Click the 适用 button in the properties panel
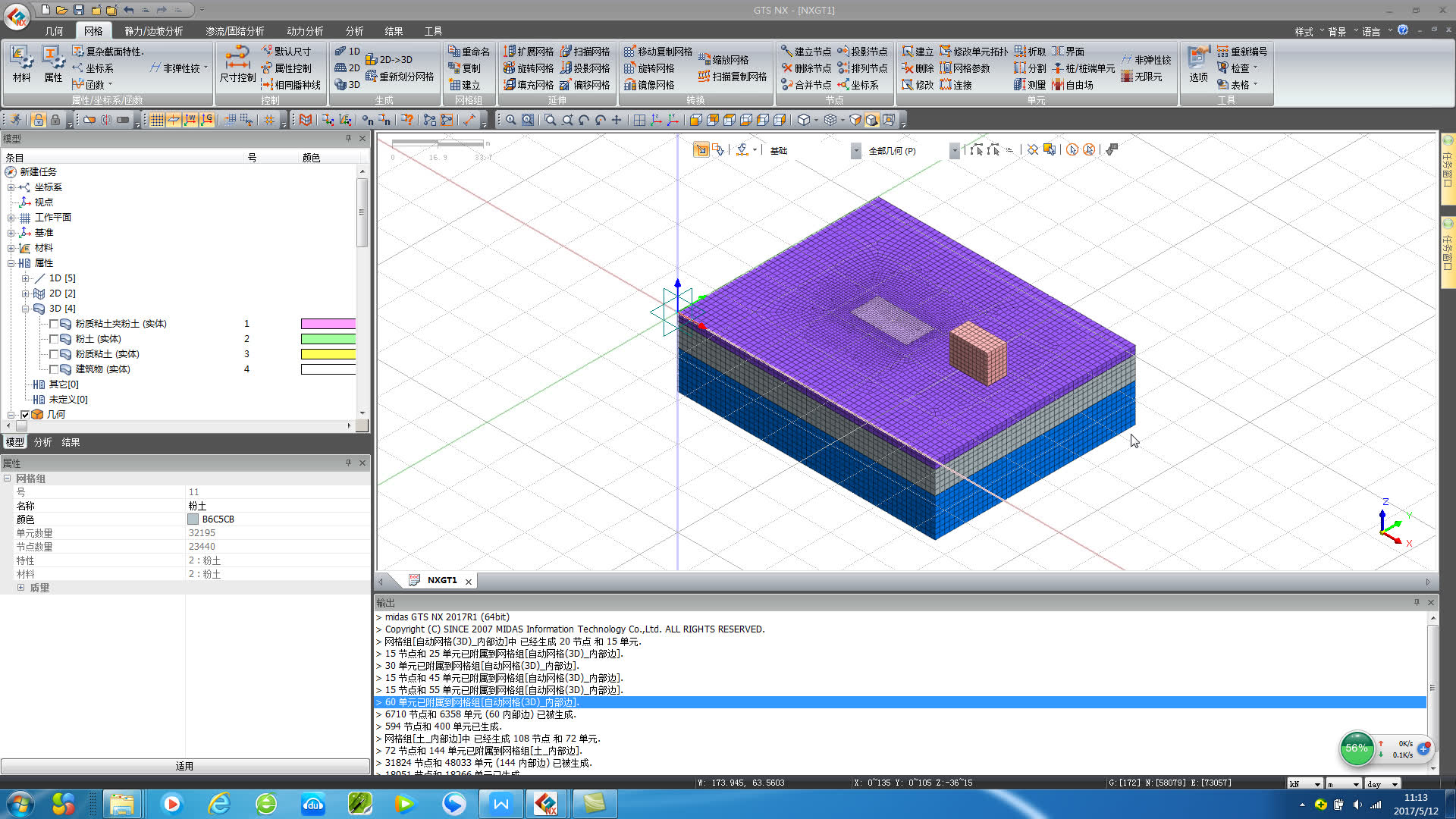 pyautogui.click(x=184, y=766)
